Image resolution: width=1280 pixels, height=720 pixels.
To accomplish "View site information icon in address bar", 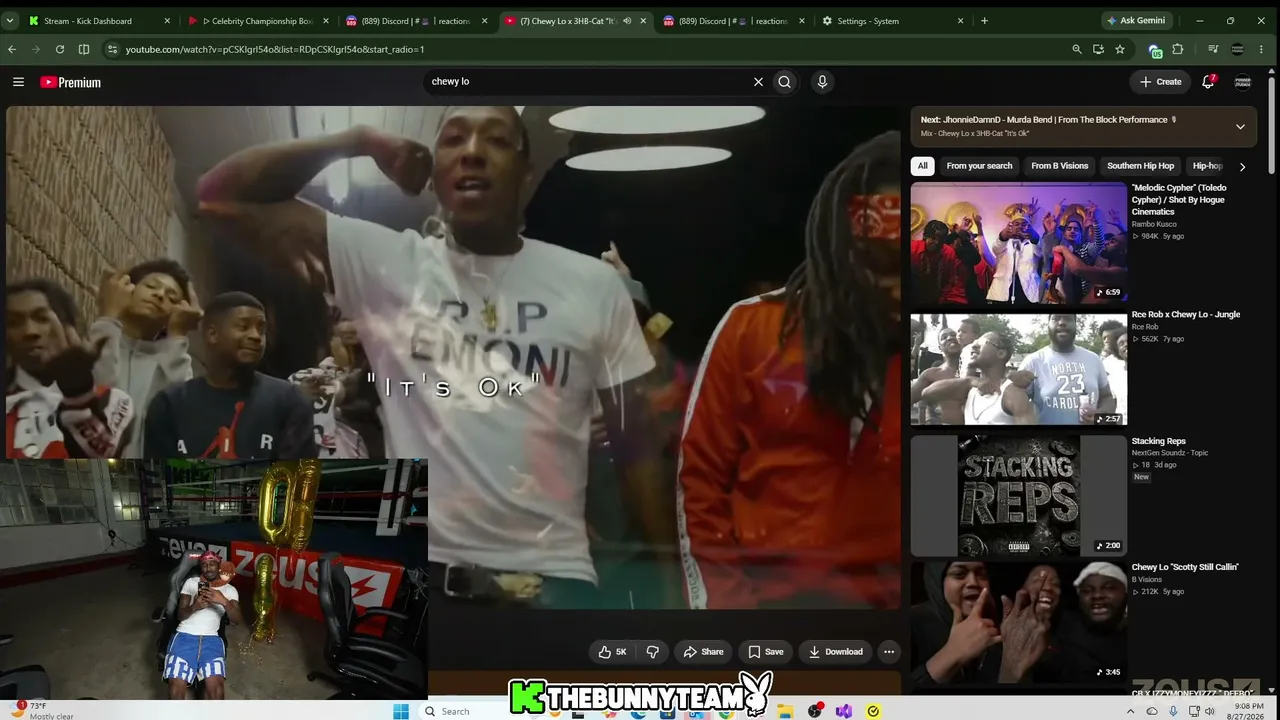I will tap(112, 49).
